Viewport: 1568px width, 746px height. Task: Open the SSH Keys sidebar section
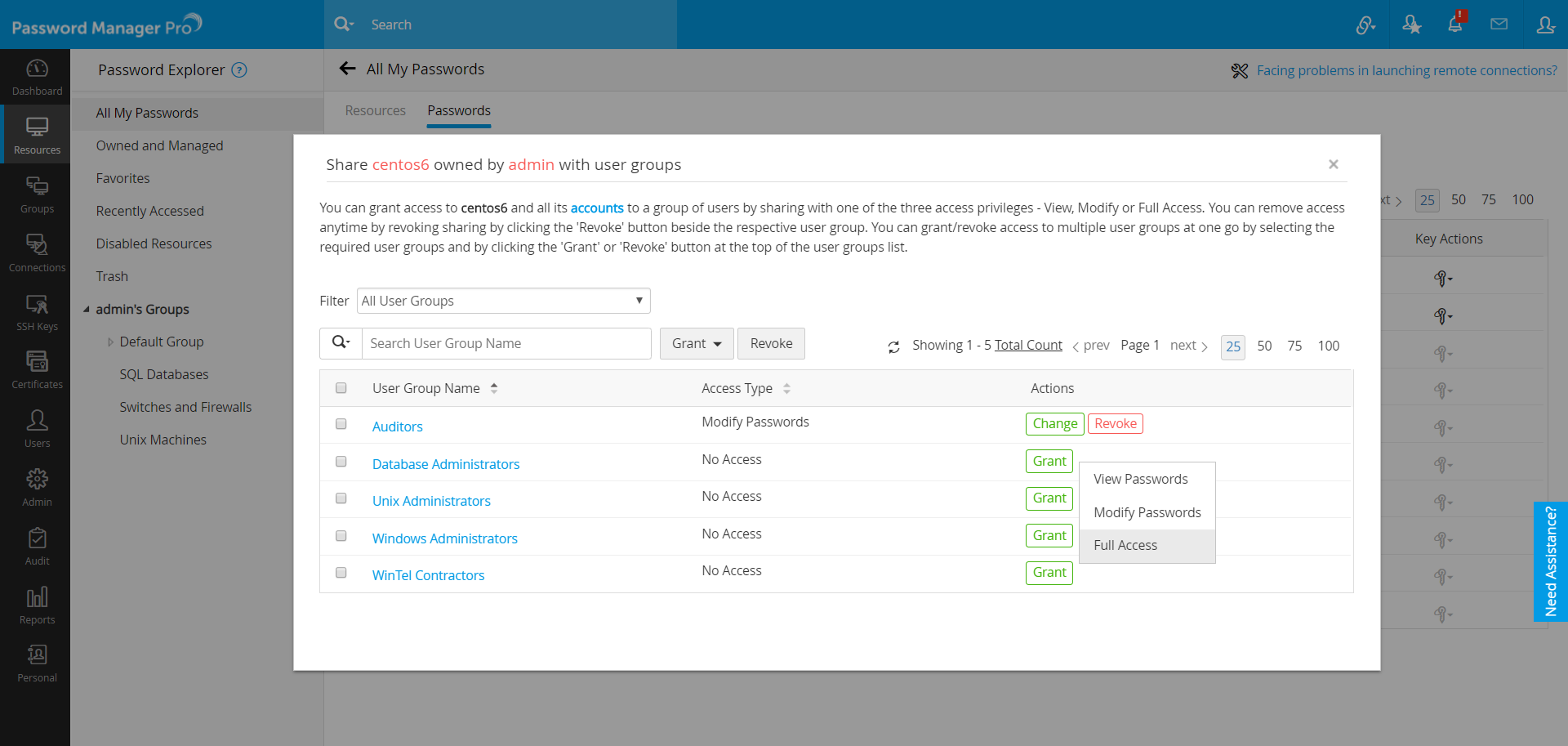tap(37, 313)
